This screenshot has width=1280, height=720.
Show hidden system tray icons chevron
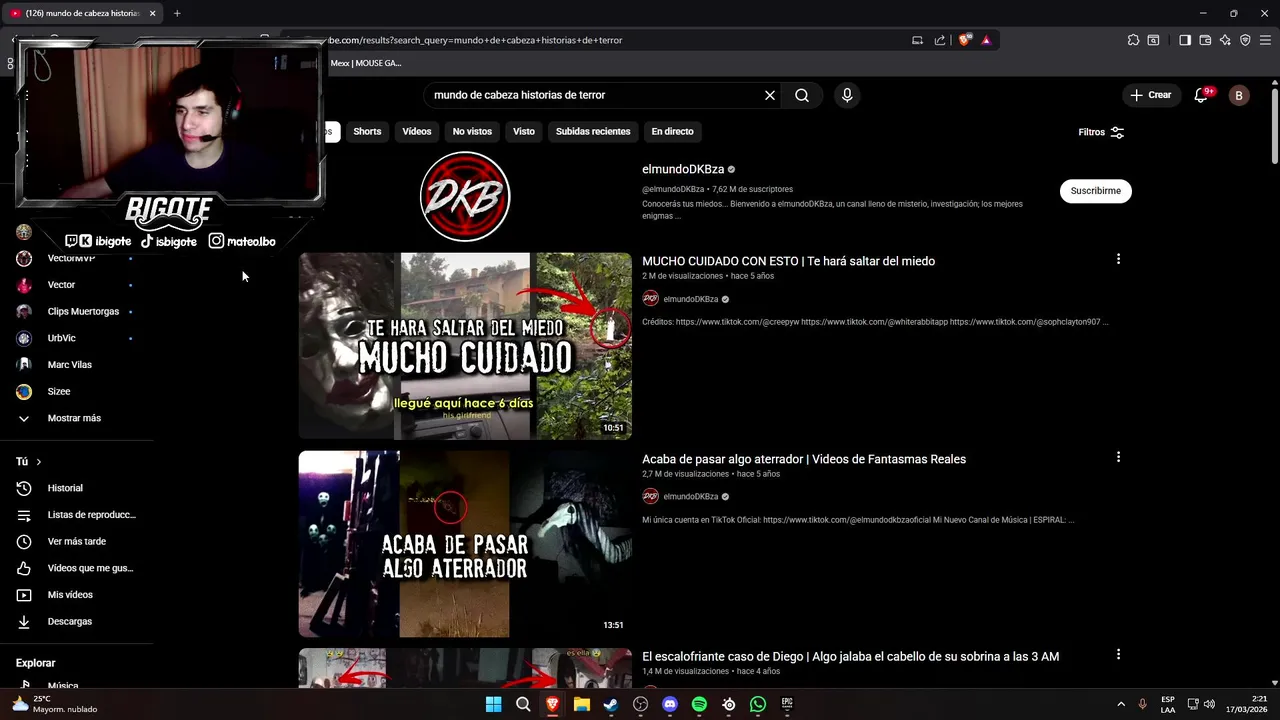tap(1121, 704)
